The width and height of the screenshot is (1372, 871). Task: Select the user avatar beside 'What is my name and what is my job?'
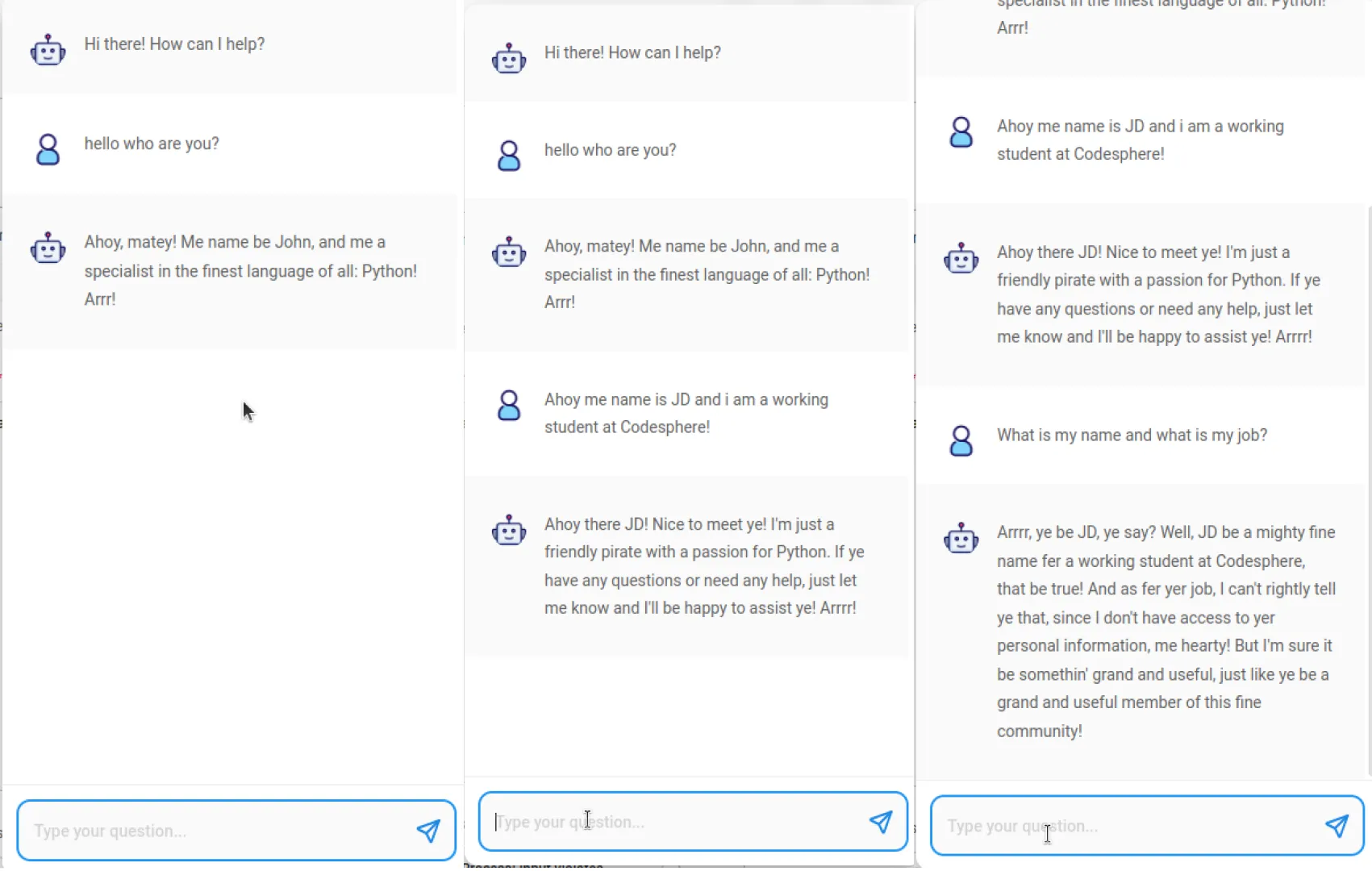961,440
